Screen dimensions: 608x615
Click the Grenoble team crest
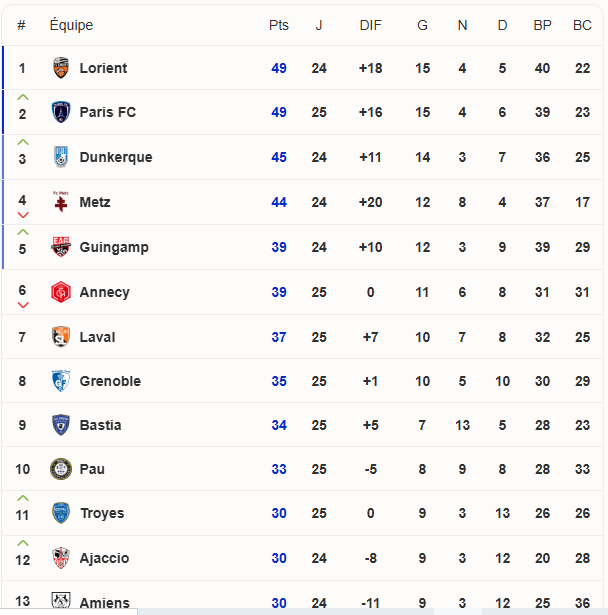click(61, 381)
